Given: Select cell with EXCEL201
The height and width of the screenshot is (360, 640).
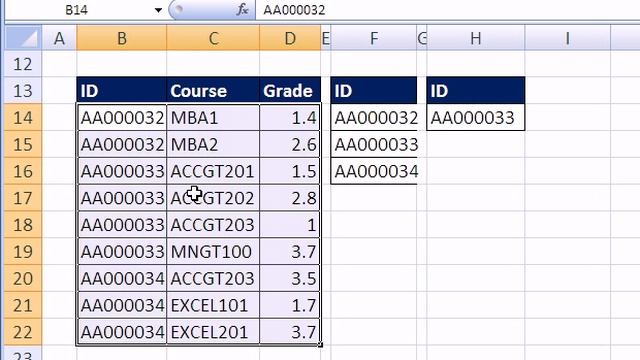Looking at the screenshot, I should 213,332.
